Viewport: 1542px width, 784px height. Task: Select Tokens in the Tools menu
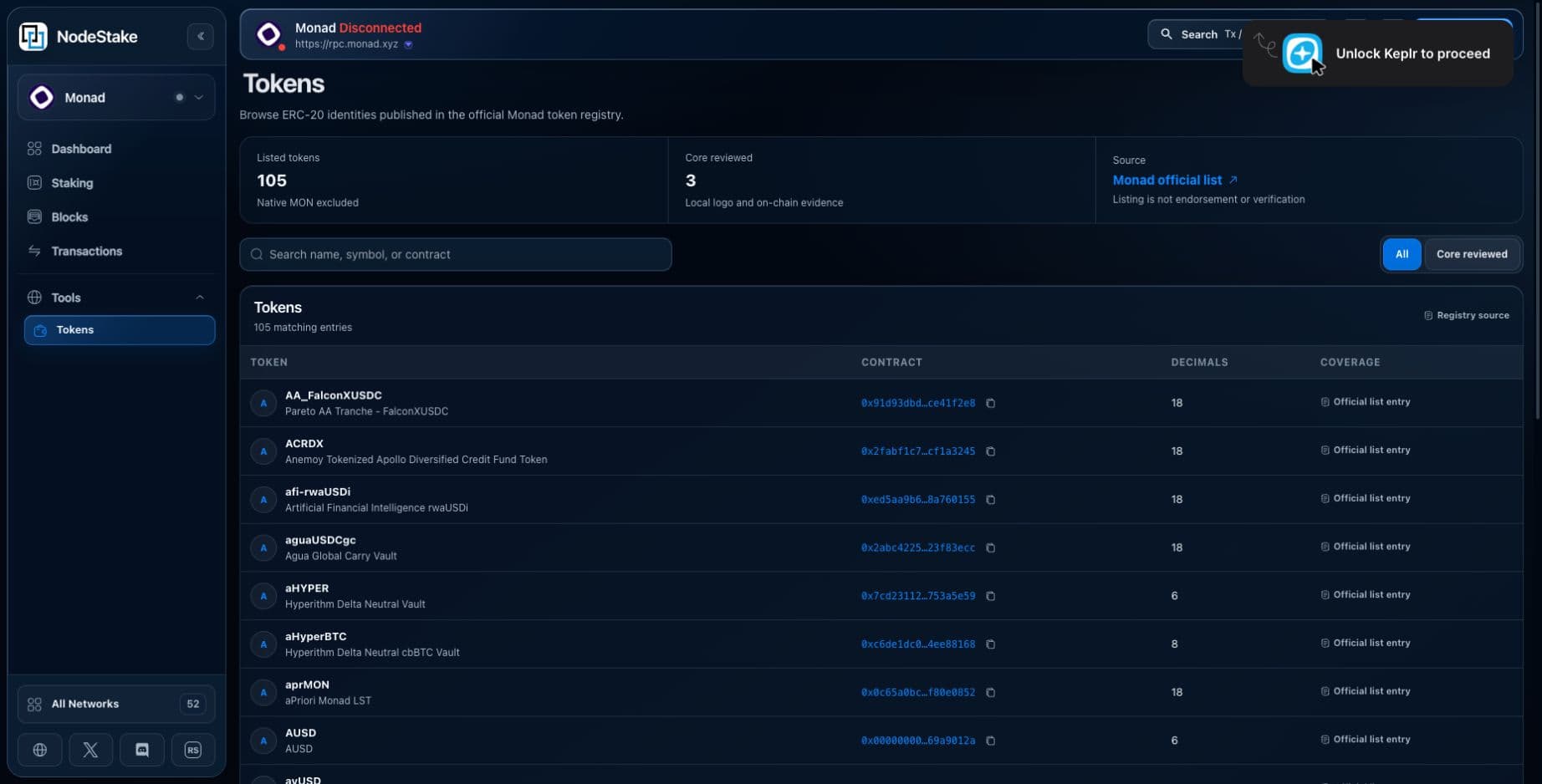120,330
